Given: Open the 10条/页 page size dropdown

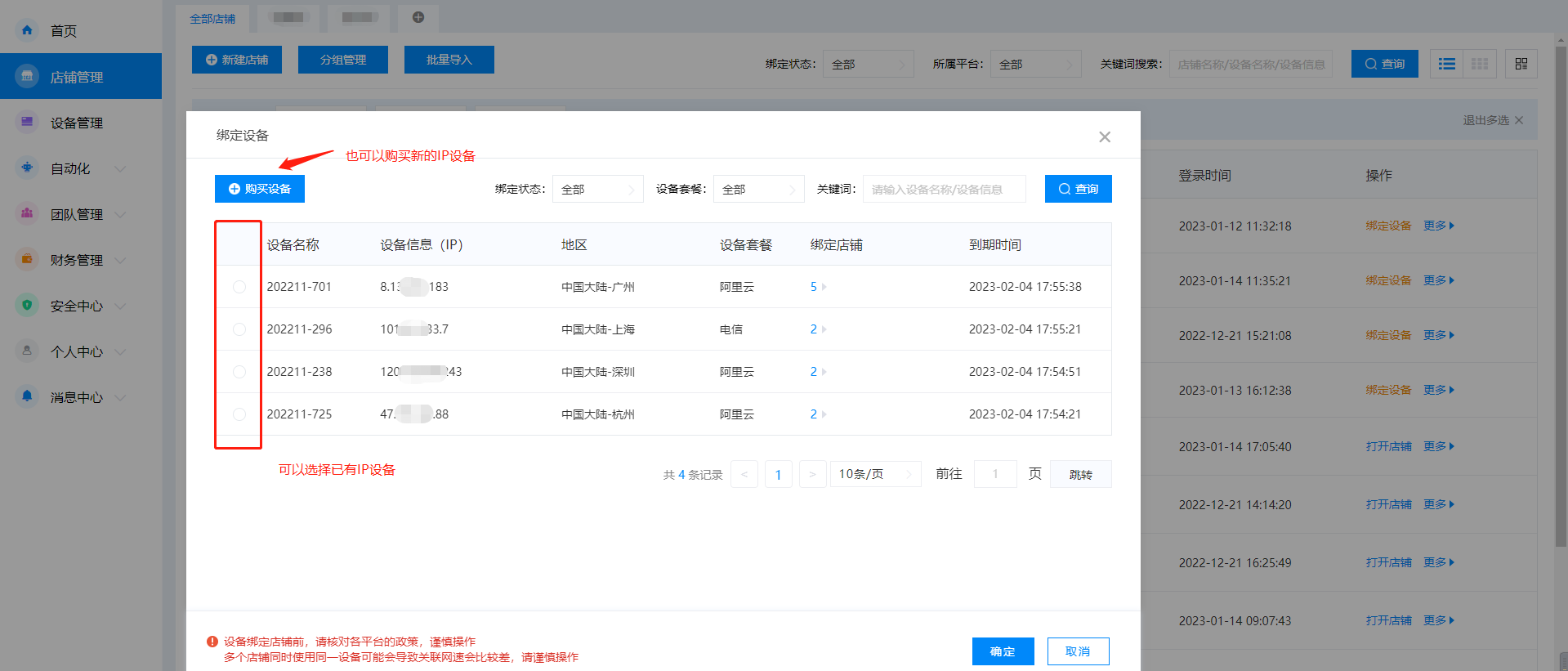Looking at the screenshot, I should tap(875, 474).
